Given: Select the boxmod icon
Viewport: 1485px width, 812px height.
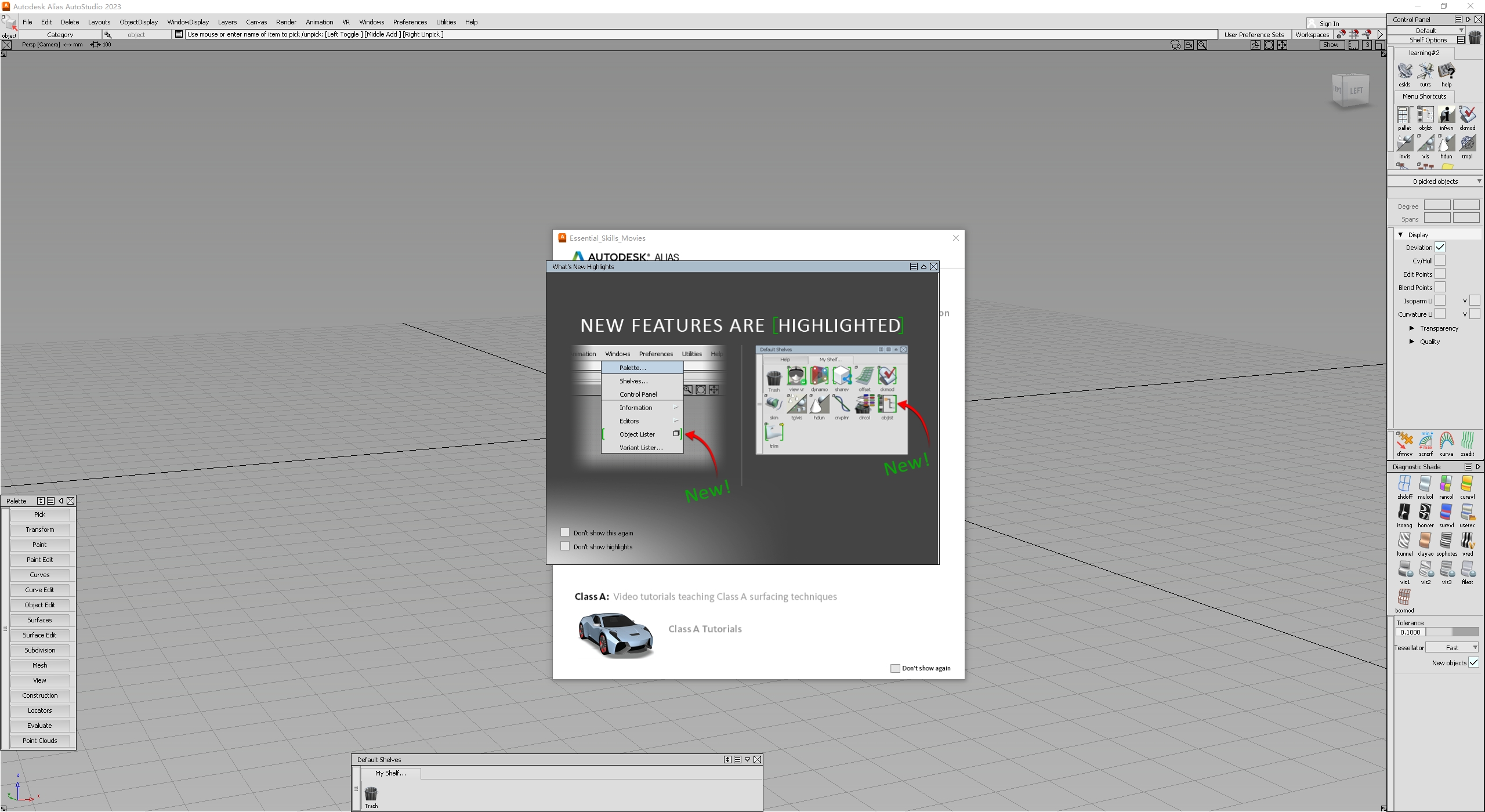Looking at the screenshot, I should point(1404,598).
